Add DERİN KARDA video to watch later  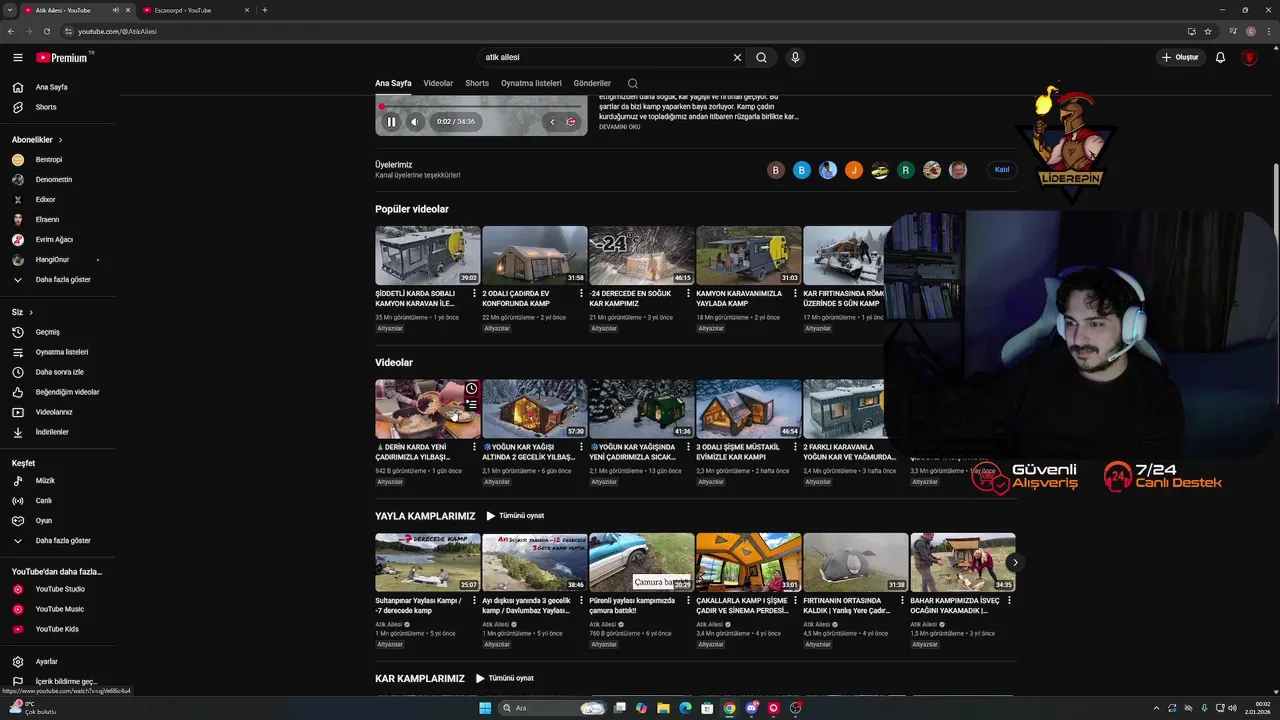pos(471,388)
